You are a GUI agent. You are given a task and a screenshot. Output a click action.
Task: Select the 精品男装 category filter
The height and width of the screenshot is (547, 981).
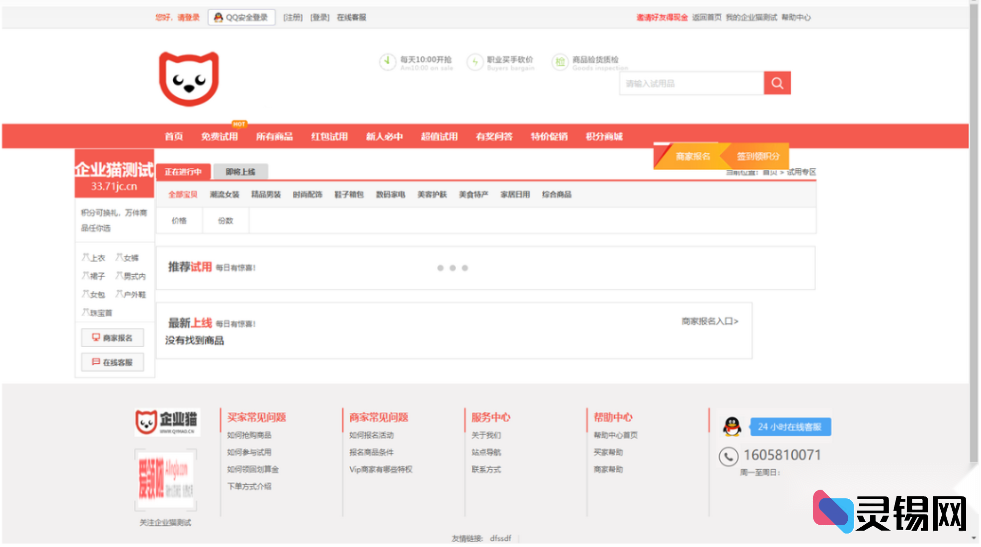pos(266,195)
